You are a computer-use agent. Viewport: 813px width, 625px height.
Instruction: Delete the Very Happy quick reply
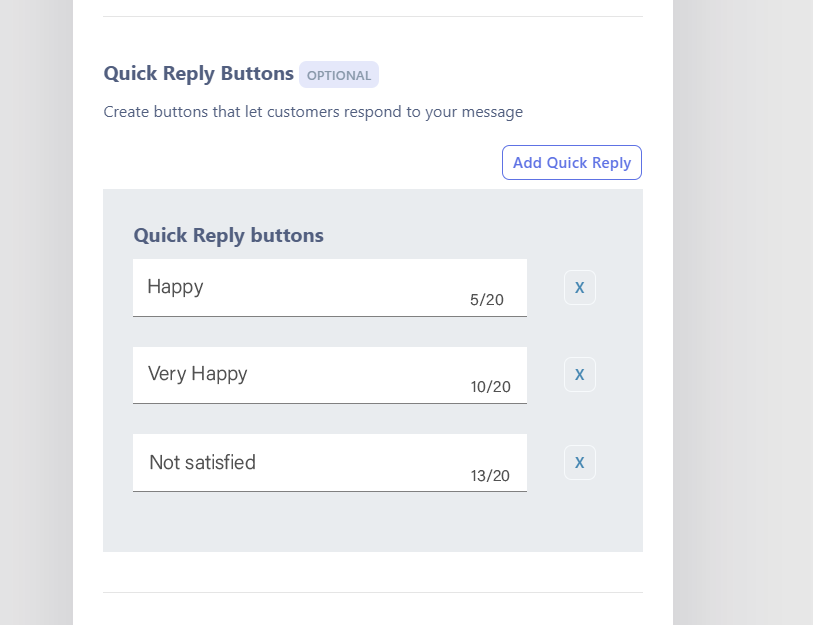point(579,375)
